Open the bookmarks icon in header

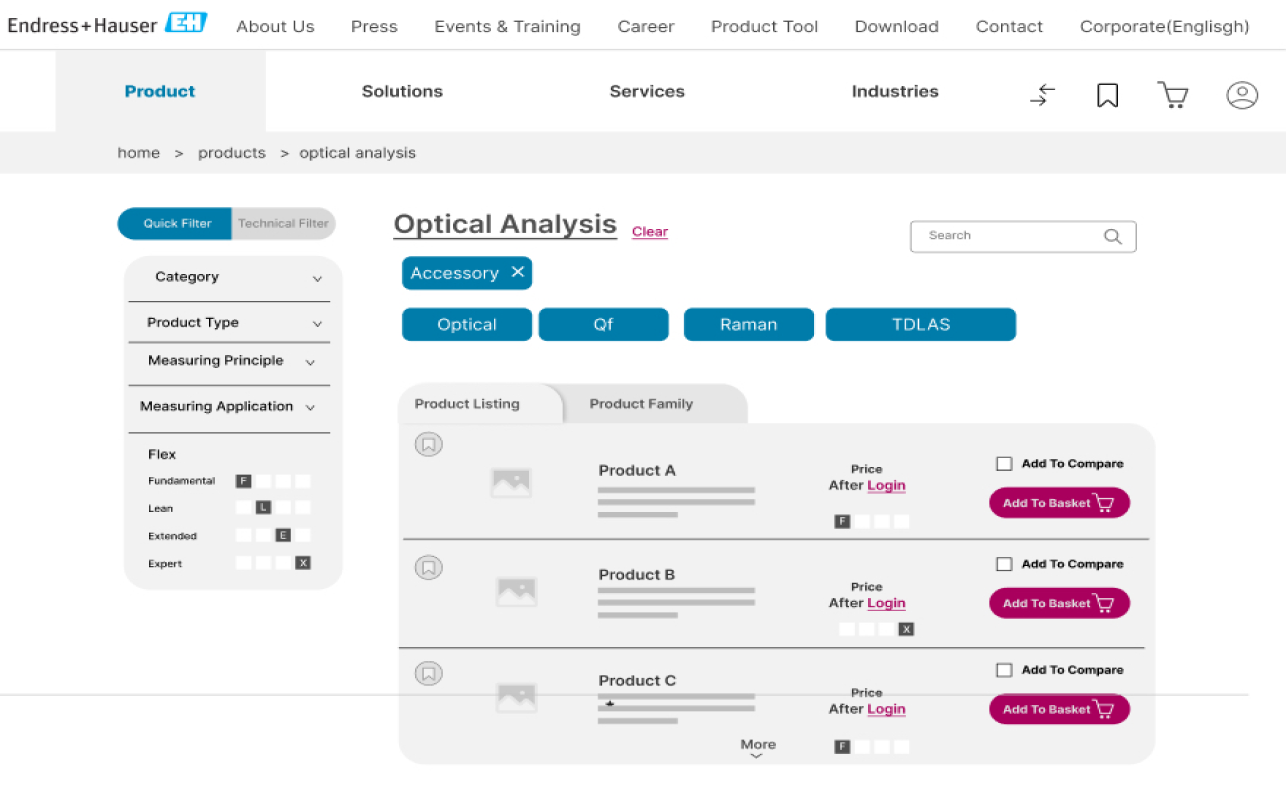(1107, 95)
